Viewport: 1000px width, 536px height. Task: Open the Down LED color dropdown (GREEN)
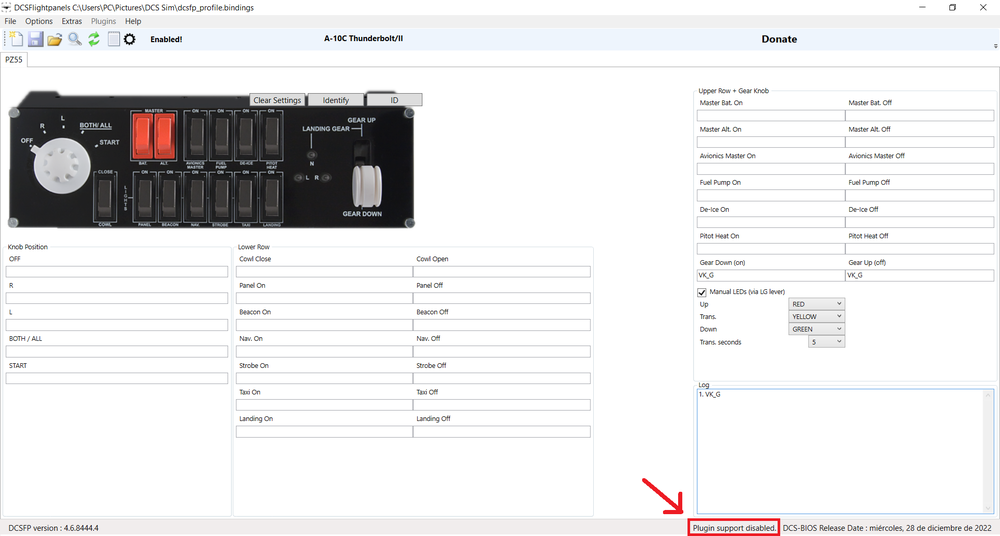coord(816,329)
